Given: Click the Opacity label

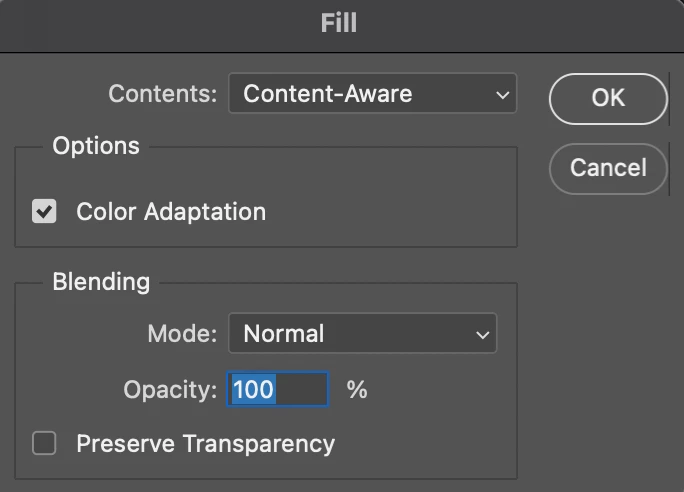Looking at the screenshot, I should pos(170,389).
